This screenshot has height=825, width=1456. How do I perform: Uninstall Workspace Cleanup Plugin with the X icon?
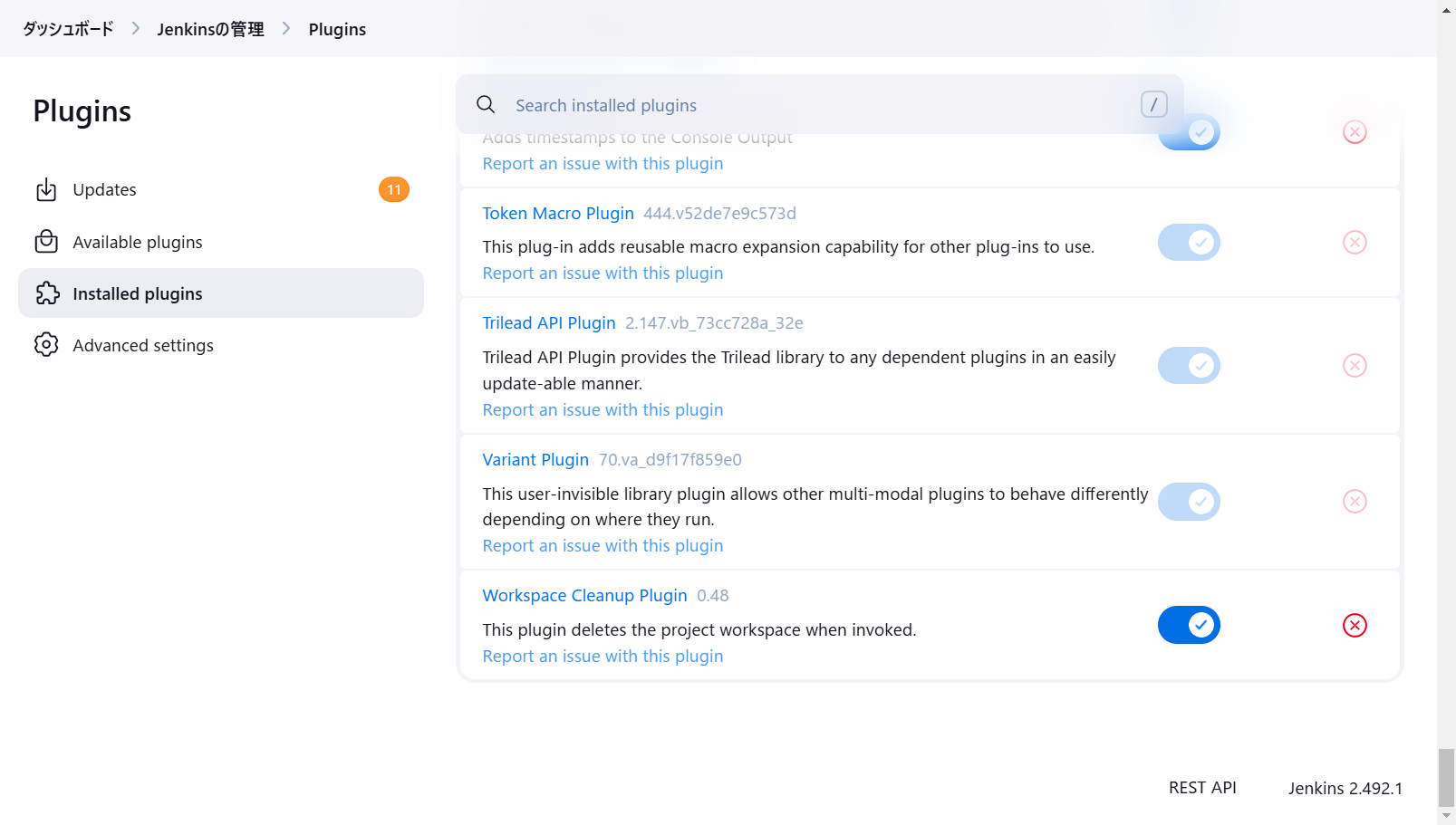pos(1355,625)
